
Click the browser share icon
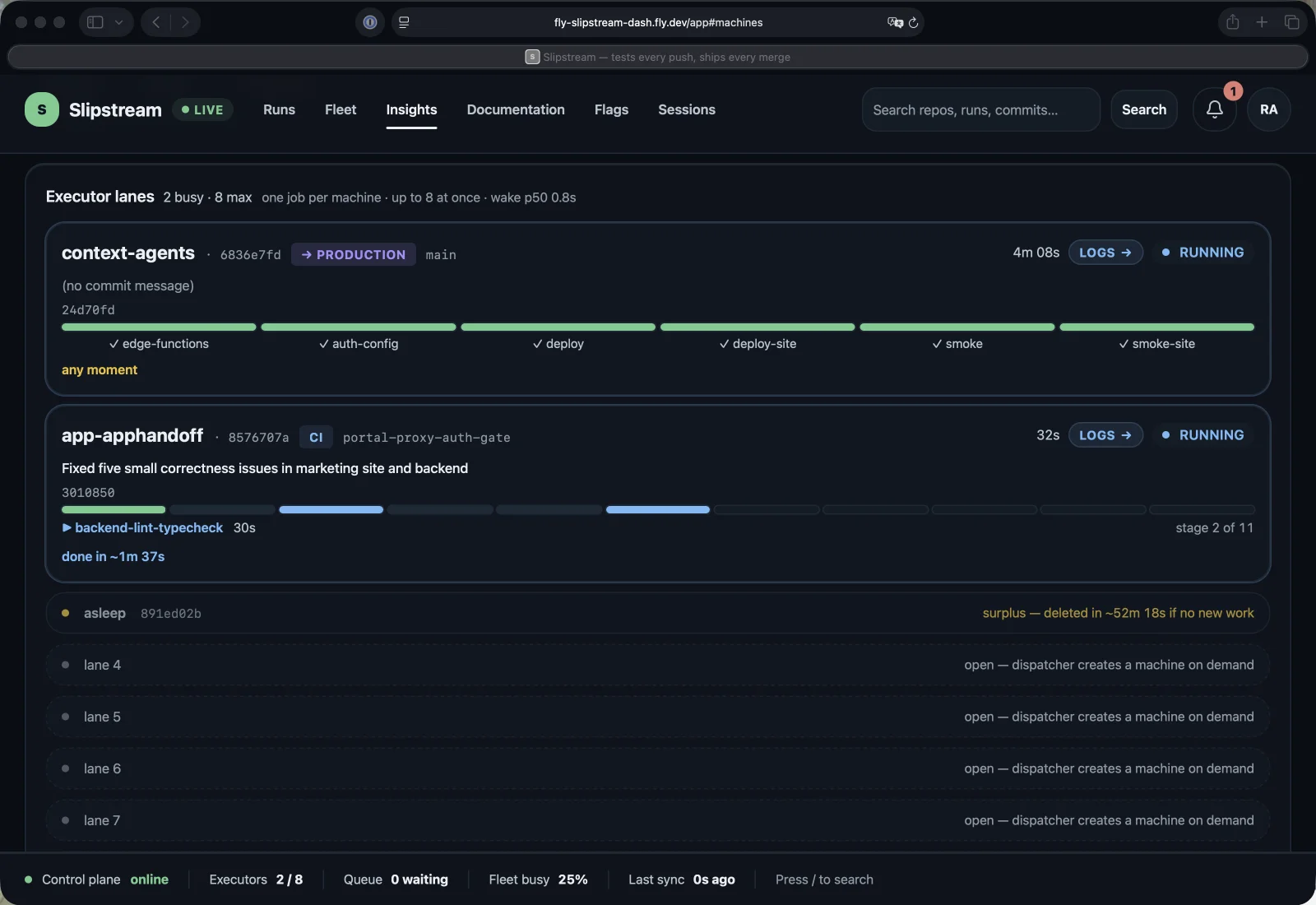tap(1232, 22)
